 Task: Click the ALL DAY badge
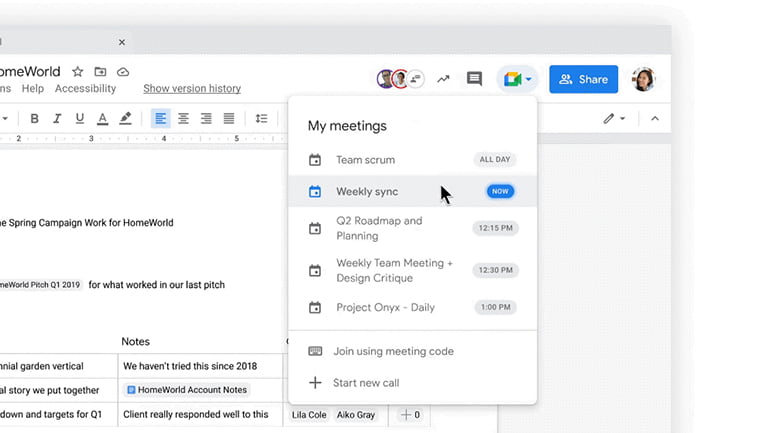coord(495,160)
